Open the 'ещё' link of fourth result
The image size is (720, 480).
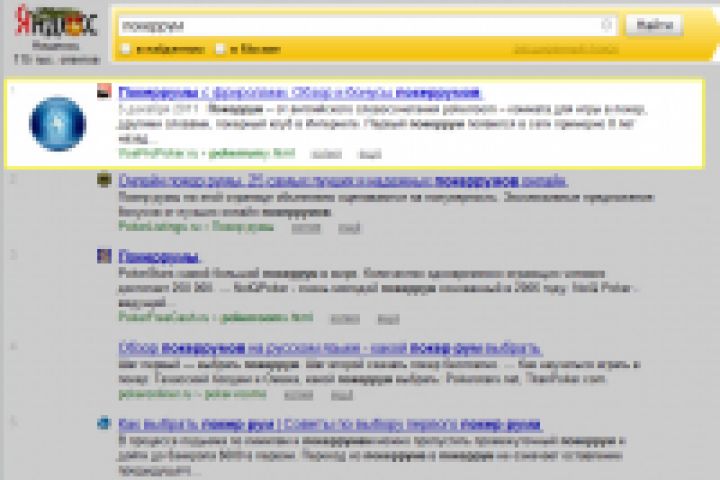click(342, 395)
